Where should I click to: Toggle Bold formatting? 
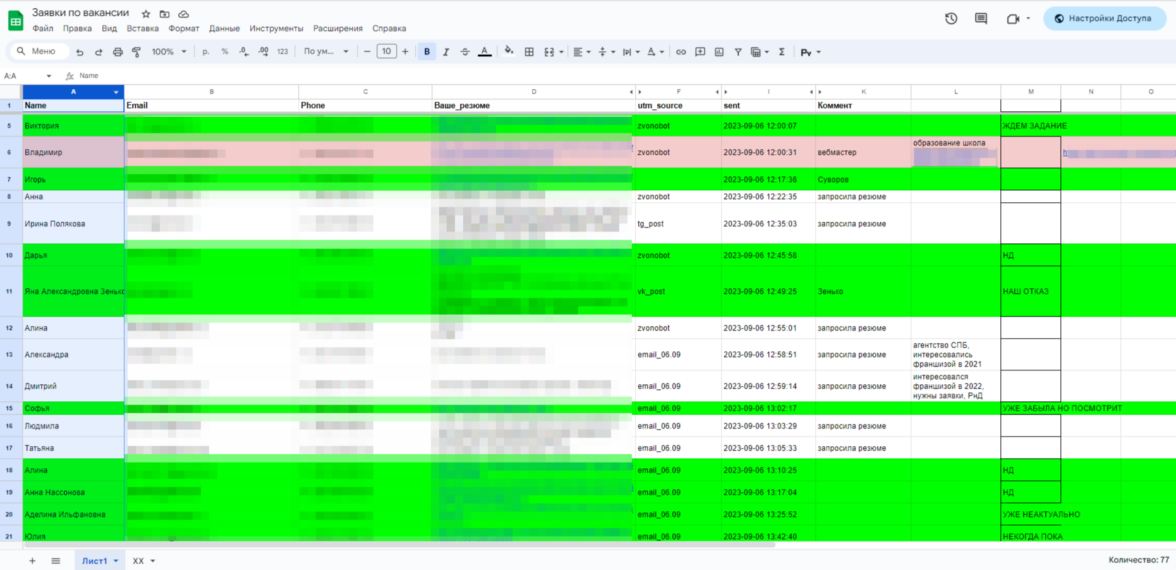coord(427,52)
